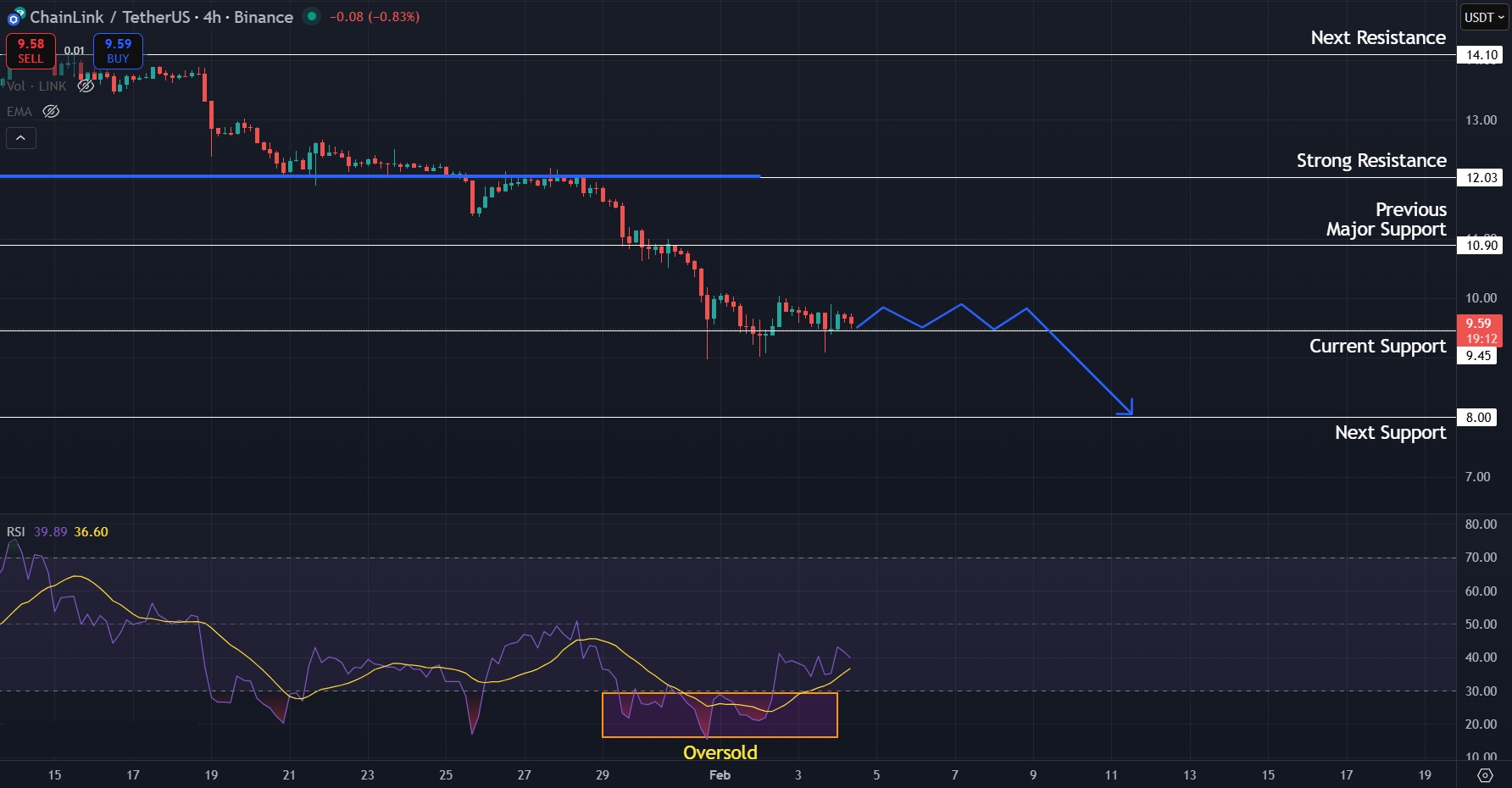
Task: Click Feb on the time axis
Action: coord(720,774)
